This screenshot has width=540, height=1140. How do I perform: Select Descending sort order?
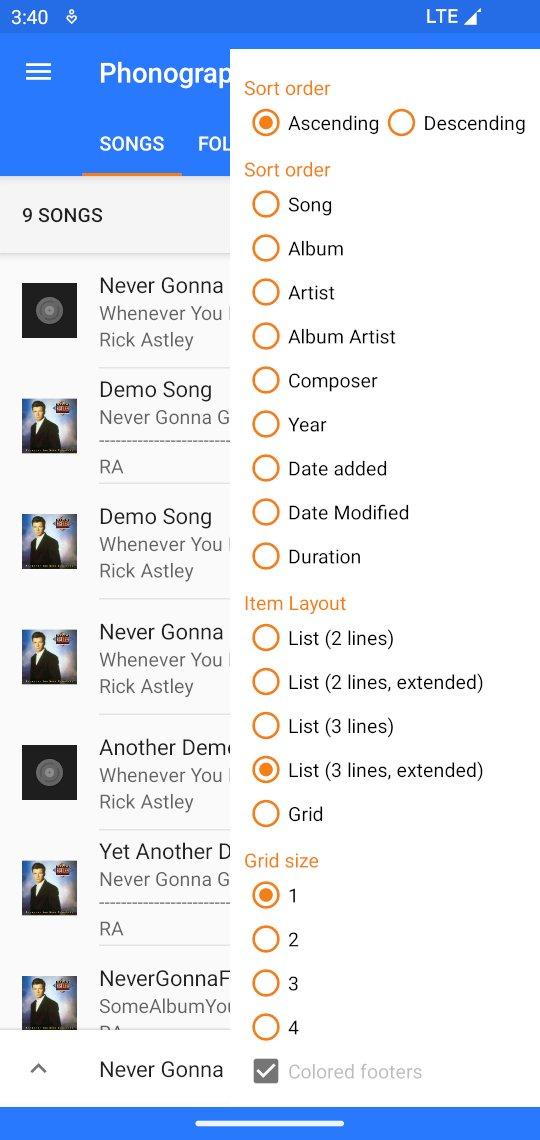tap(457, 123)
